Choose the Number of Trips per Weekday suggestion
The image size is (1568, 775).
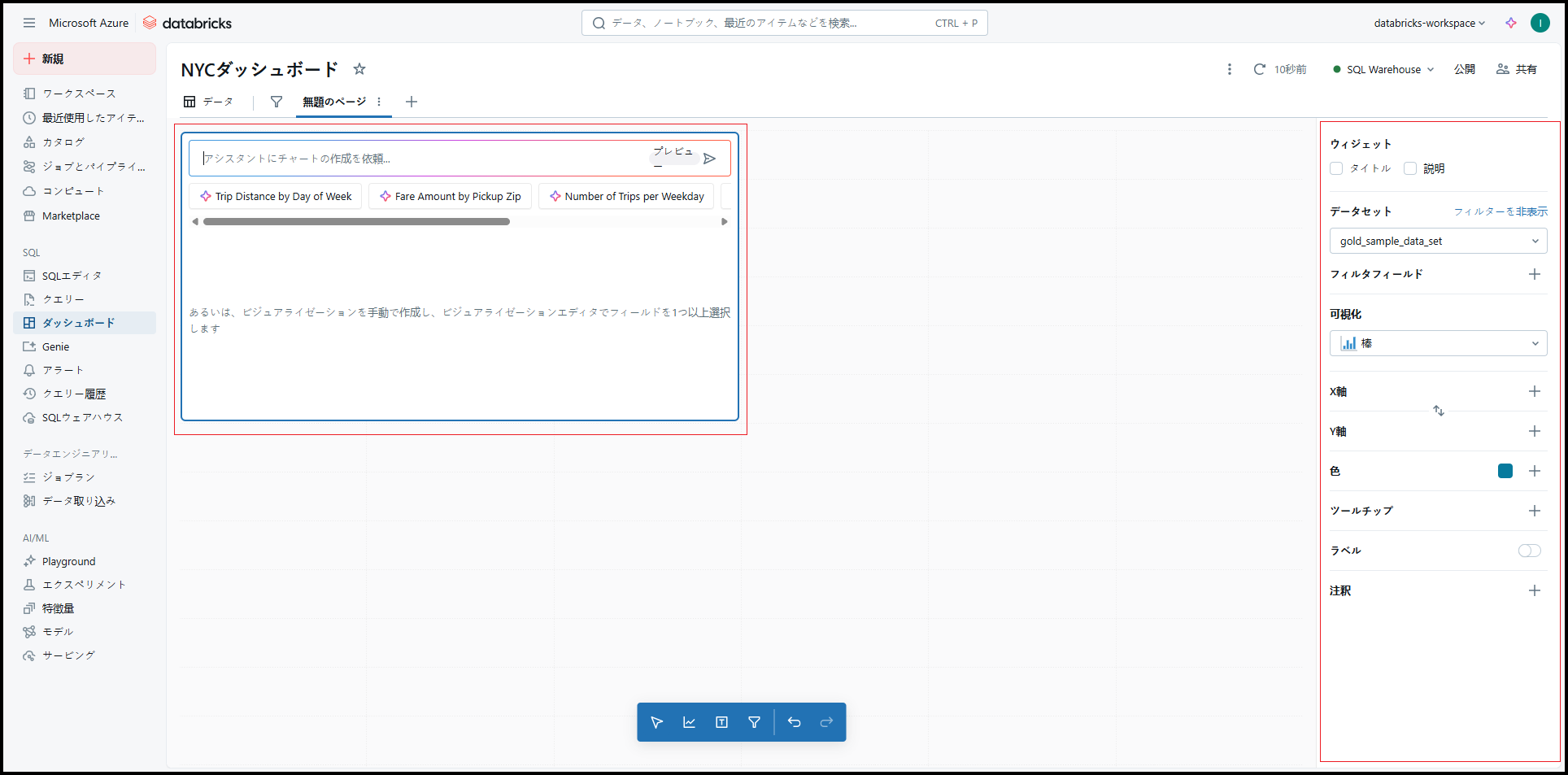click(x=626, y=196)
